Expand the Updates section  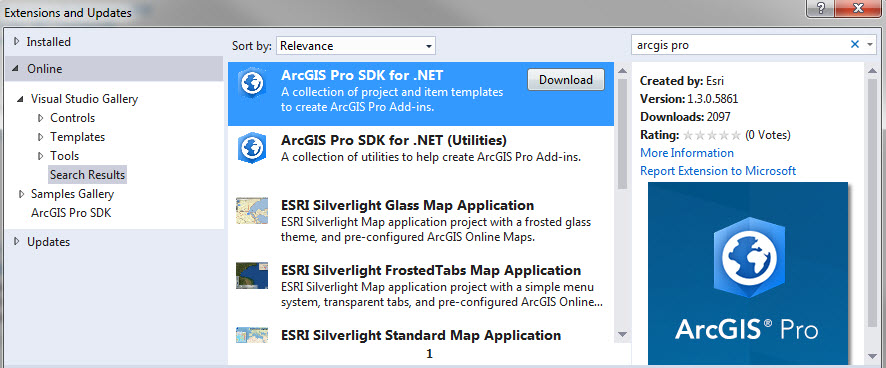(16, 241)
